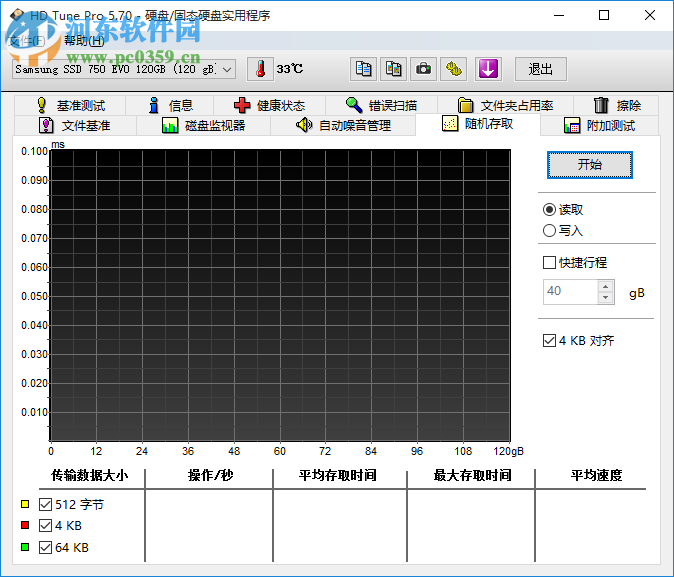Image resolution: width=674 pixels, height=577 pixels.
Task: Click the 退出 exit button
Action: click(541, 69)
